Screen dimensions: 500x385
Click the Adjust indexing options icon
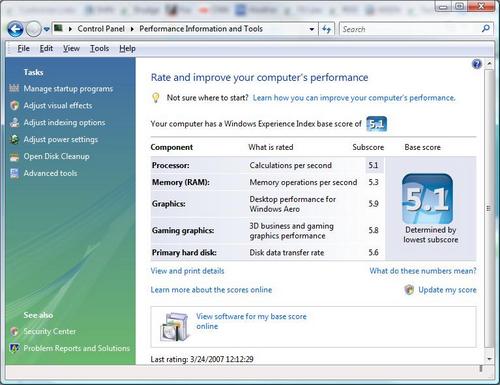[x=14, y=122]
